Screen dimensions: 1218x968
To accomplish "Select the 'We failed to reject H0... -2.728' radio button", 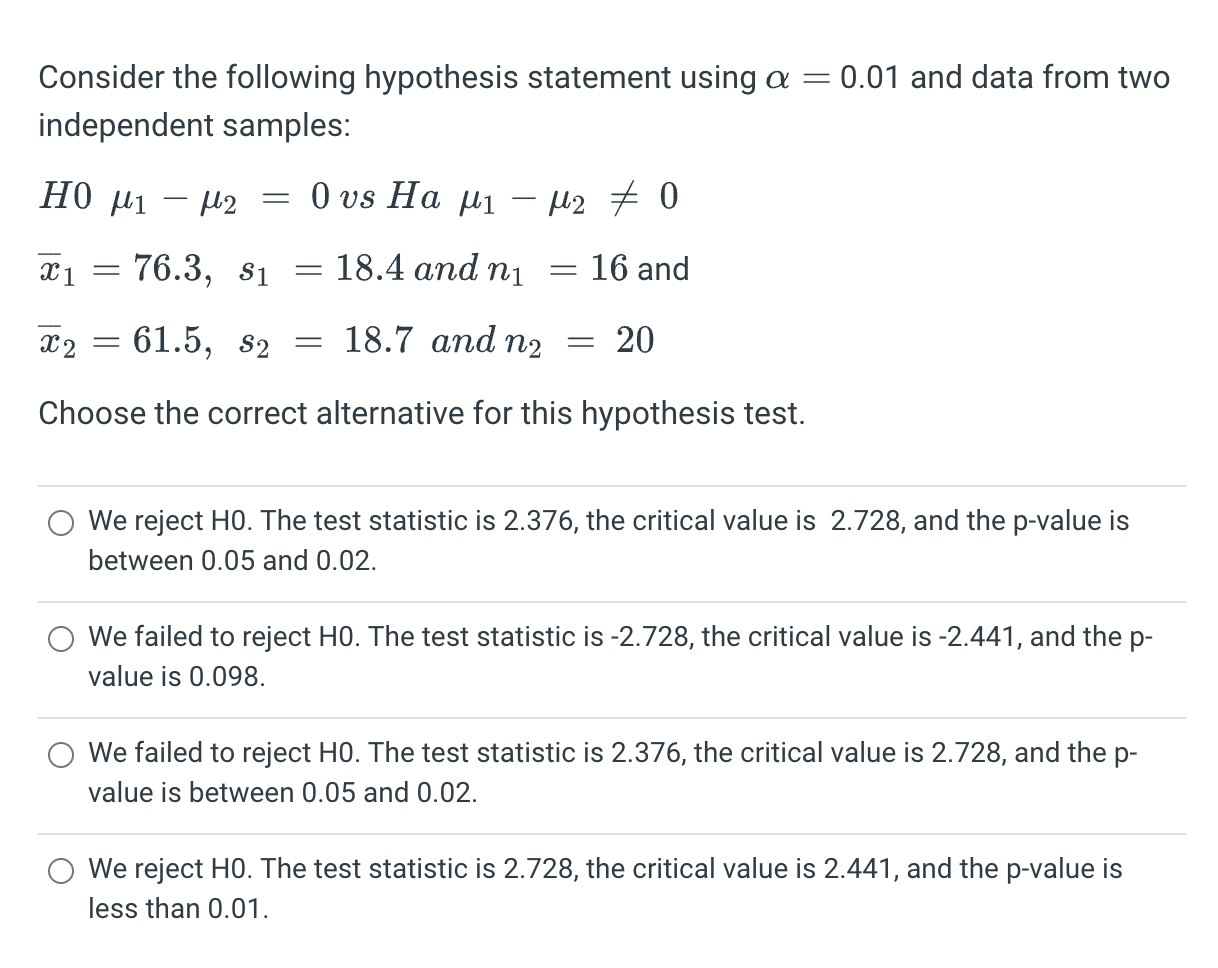I will tap(60, 638).
